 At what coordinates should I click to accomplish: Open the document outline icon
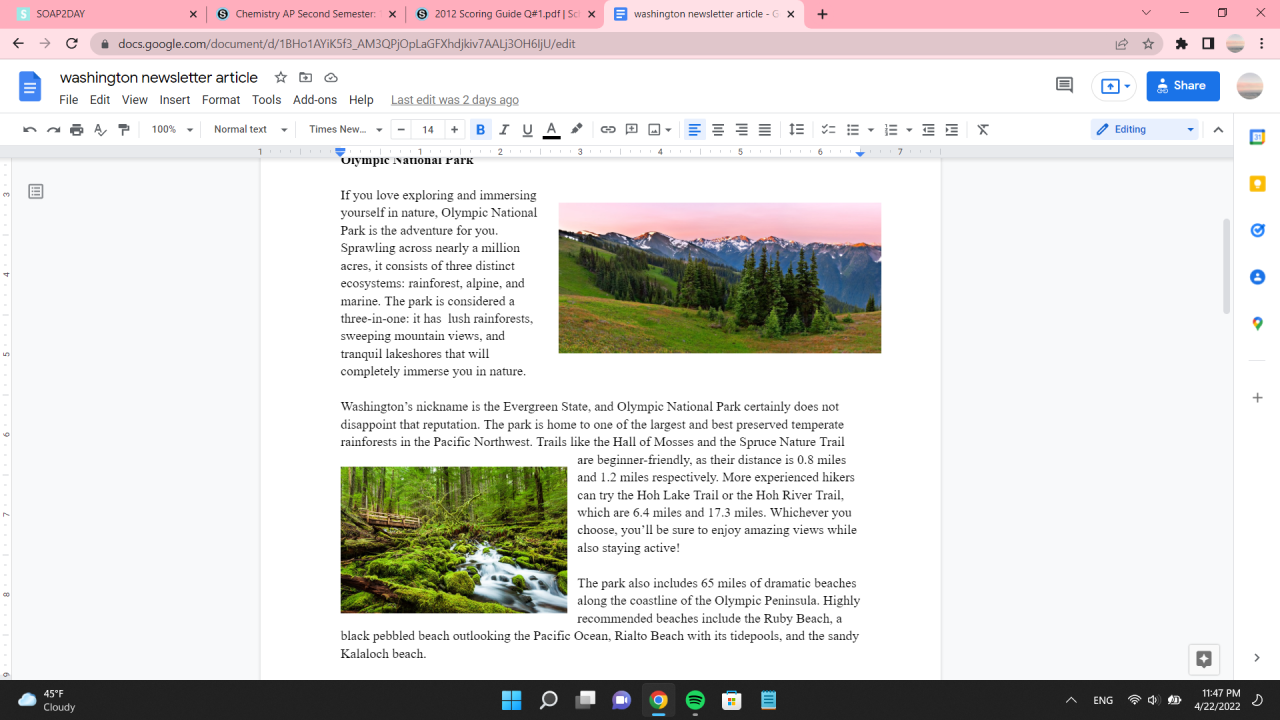click(36, 191)
